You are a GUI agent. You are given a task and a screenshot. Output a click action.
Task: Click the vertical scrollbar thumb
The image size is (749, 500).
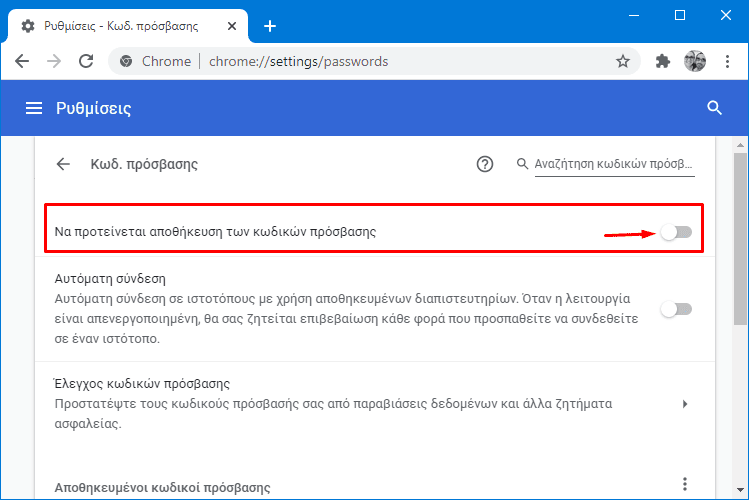click(x=740, y=239)
